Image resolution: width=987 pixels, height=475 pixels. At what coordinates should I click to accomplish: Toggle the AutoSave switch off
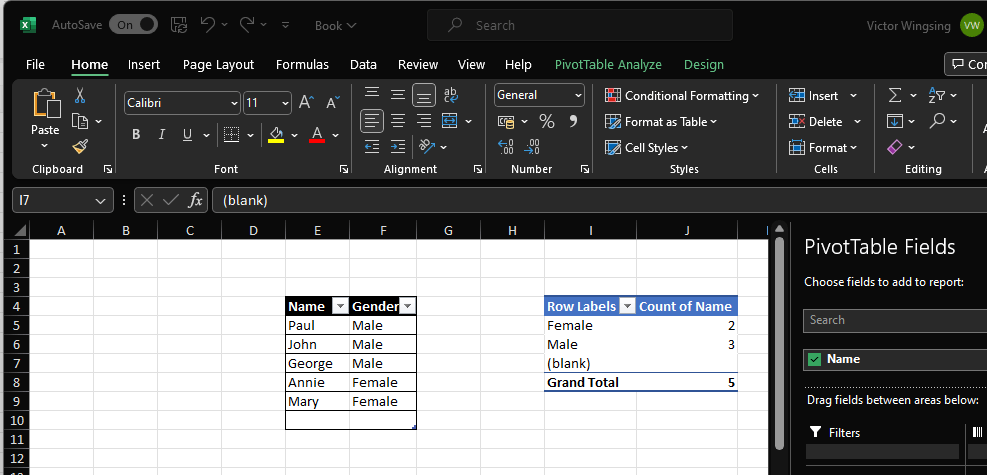pyautogui.click(x=133, y=24)
